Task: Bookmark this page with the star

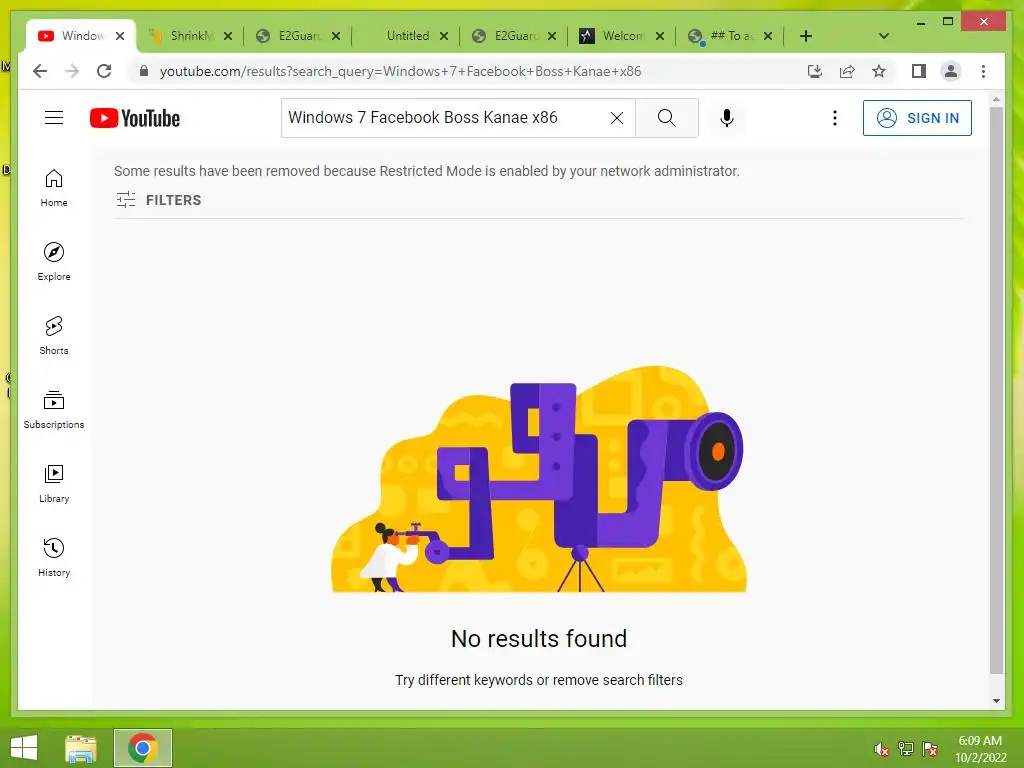Action: click(879, 71)
